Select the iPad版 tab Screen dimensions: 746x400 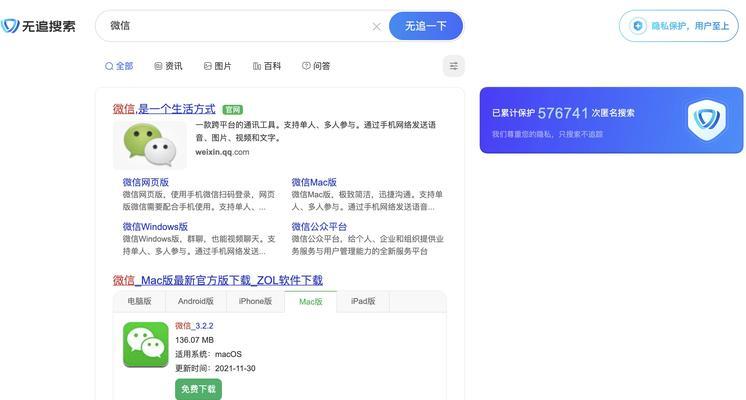[363, 302]
